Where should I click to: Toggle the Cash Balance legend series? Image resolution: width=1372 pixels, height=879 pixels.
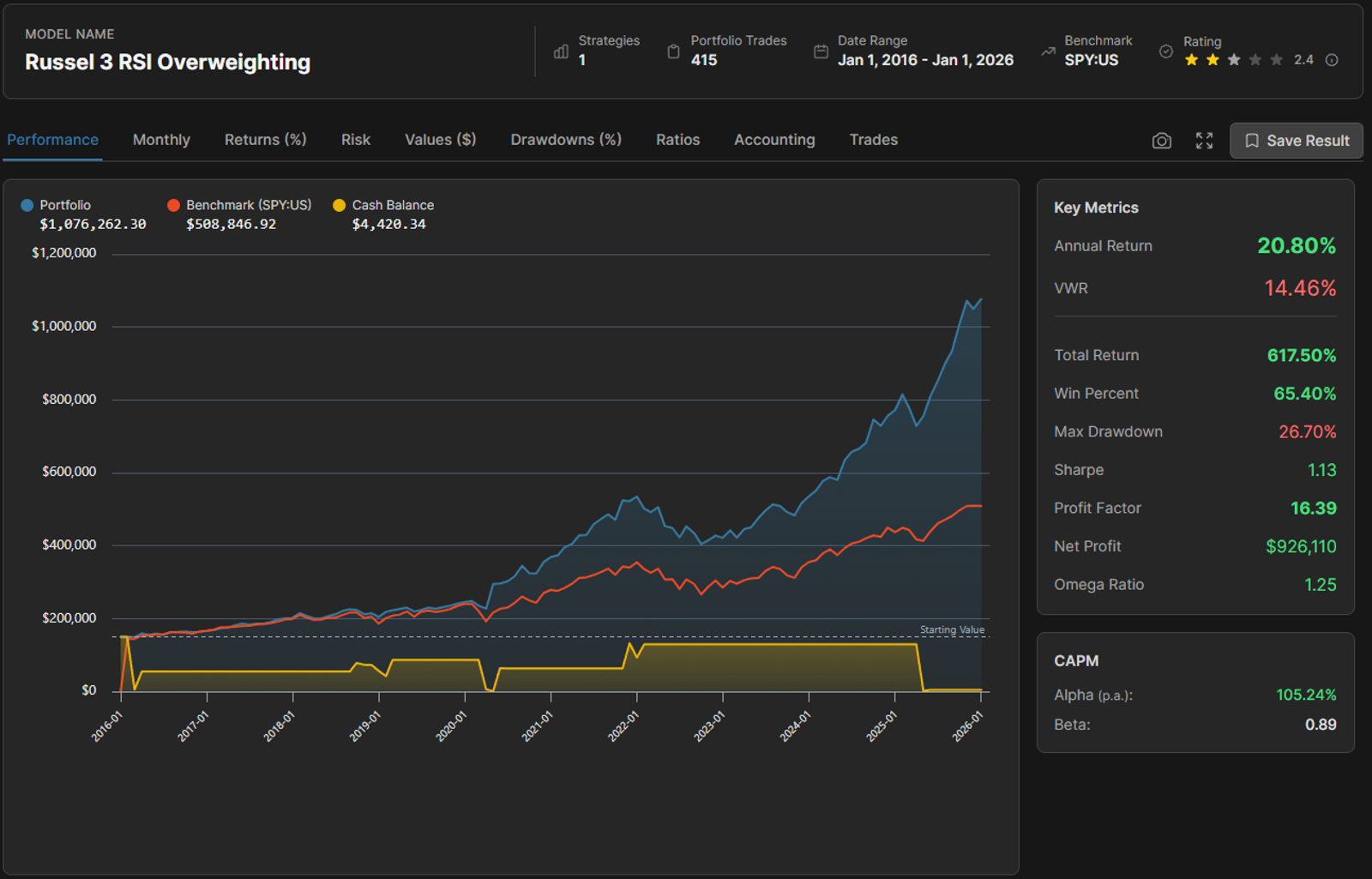pos(383,205)
